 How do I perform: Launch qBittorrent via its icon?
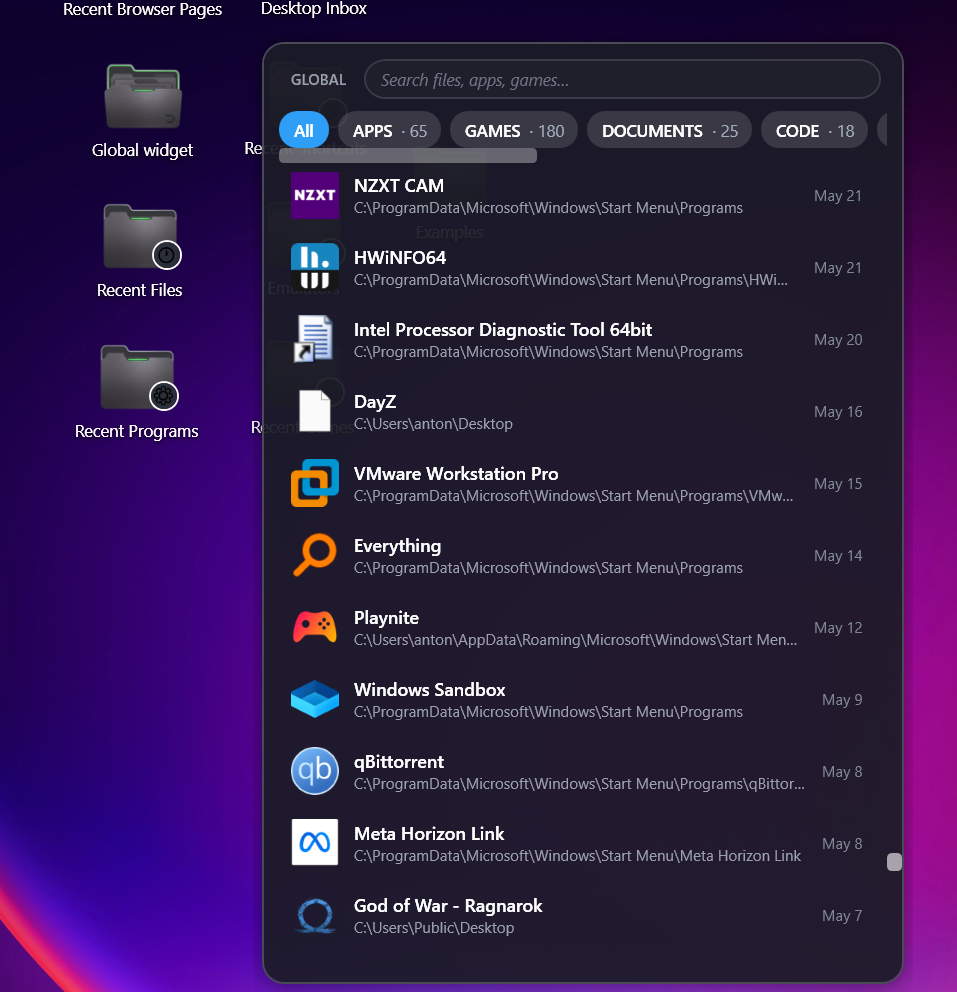tap(314, 771)
